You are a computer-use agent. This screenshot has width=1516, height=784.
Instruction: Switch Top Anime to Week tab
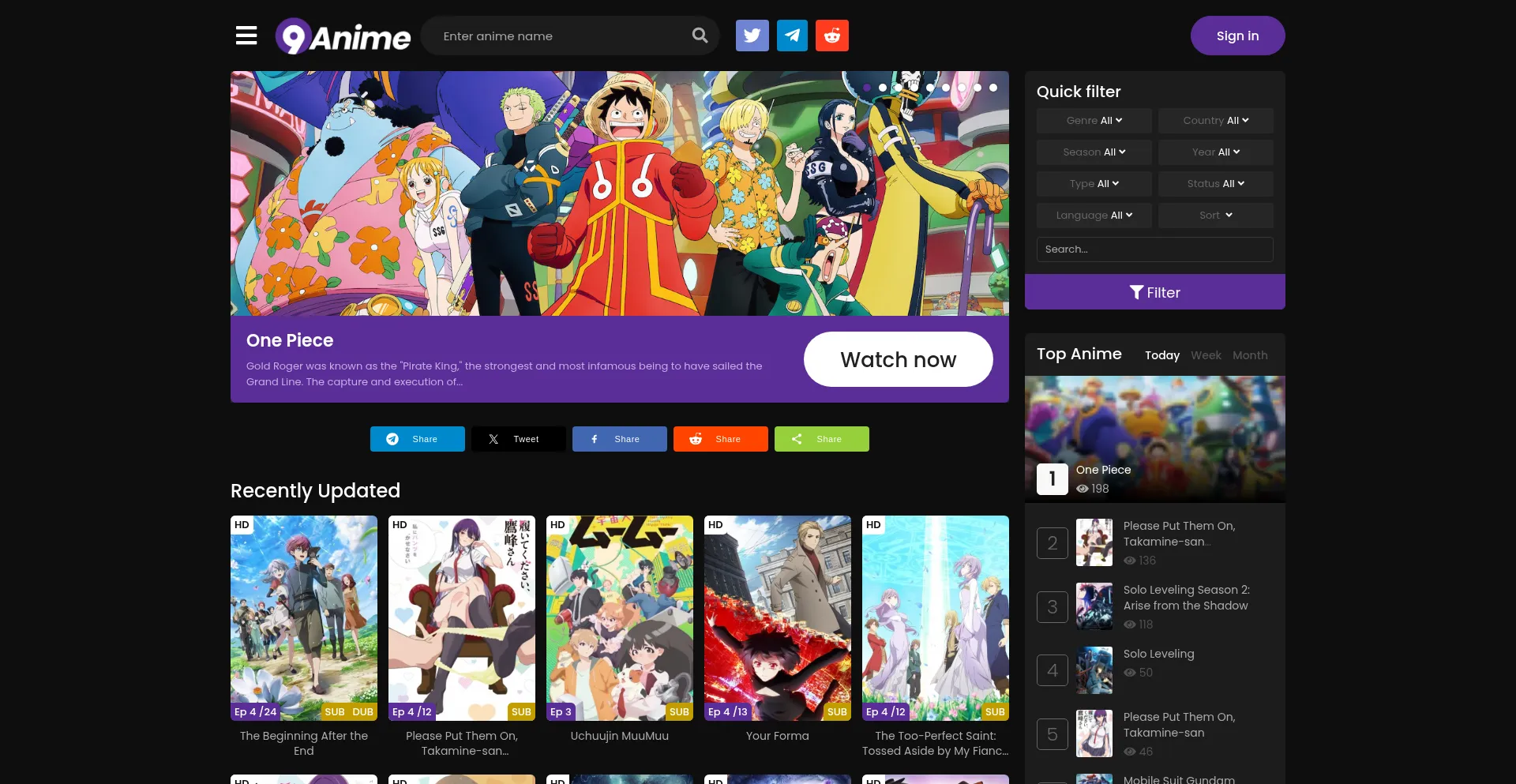click(1206, 355)
